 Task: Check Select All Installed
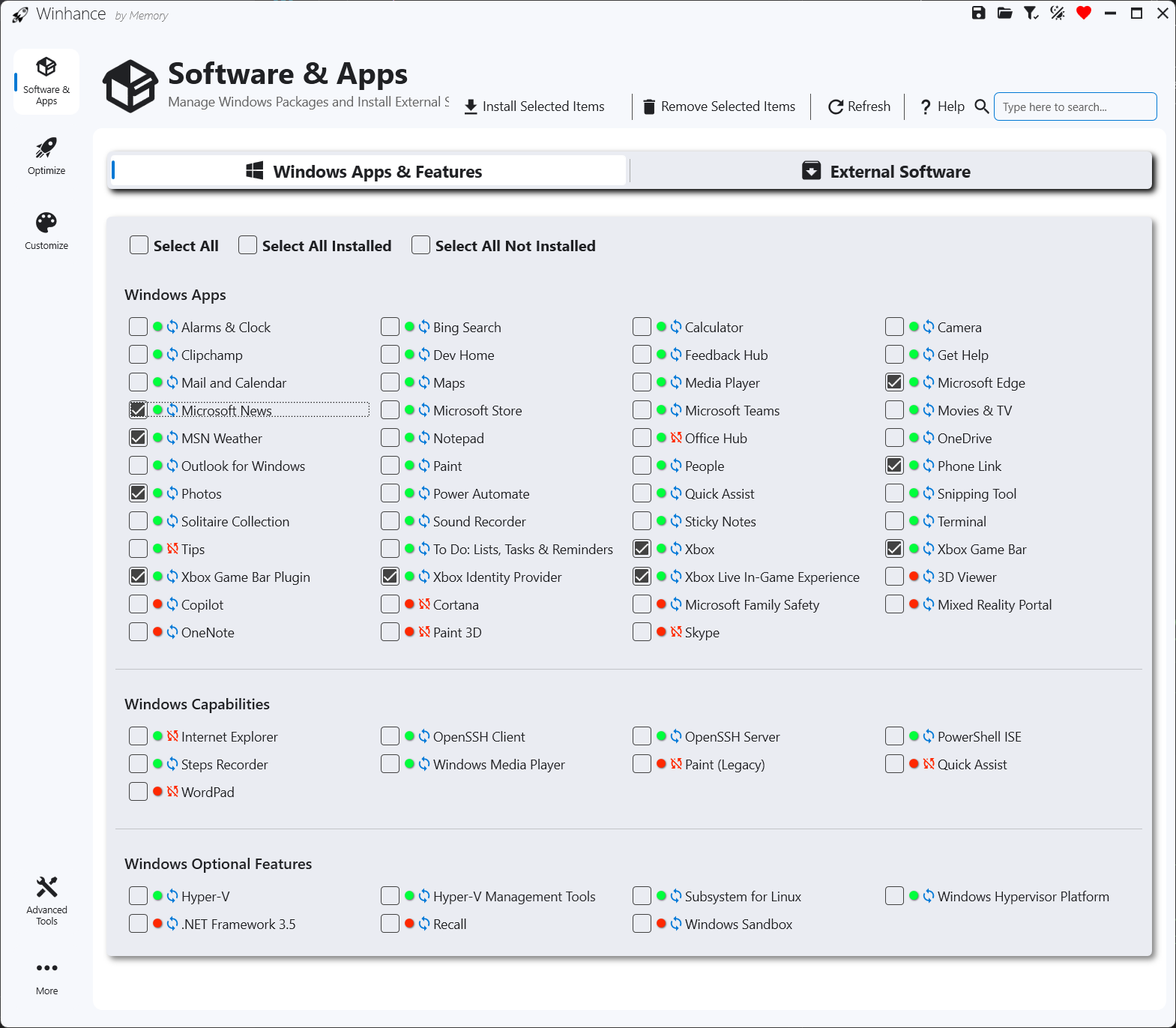tap(247, 245)
